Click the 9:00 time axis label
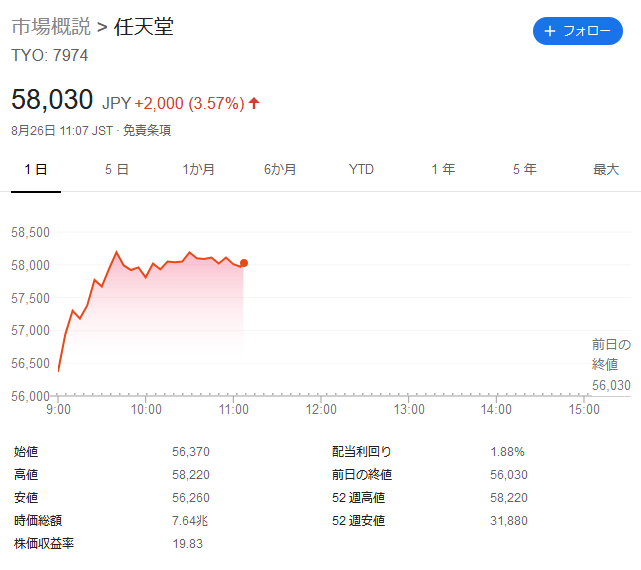This screenshot has width=641, height=570. tap(58, 409)
